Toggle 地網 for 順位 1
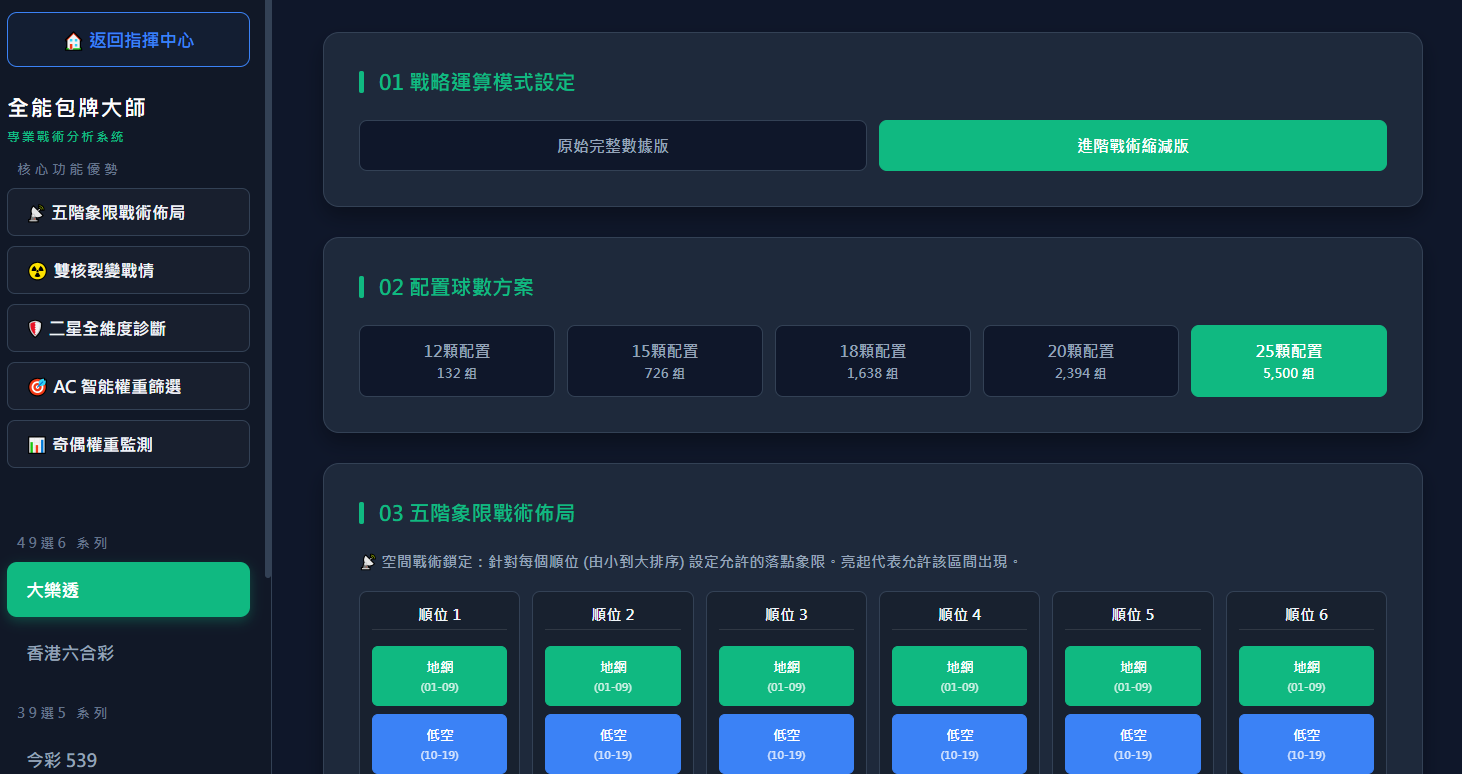Viewport: 1462px width, 774px height. click(439, 676)
